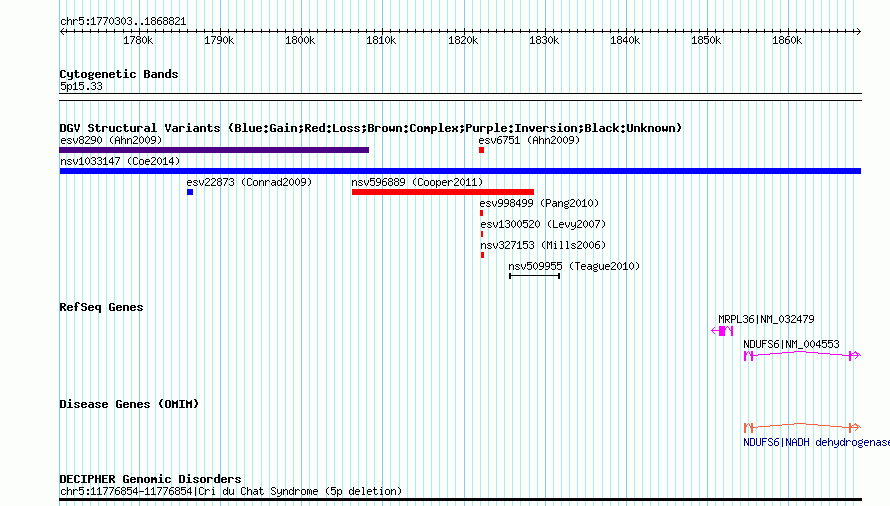Open esv8290 (Ahn2009) label
Viewport: 890px width, 506px height.
pos(111,140)
